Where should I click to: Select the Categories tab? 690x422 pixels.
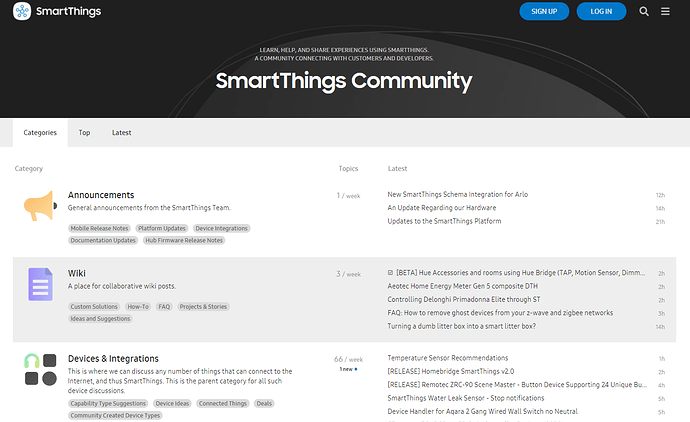coord(40,132)
